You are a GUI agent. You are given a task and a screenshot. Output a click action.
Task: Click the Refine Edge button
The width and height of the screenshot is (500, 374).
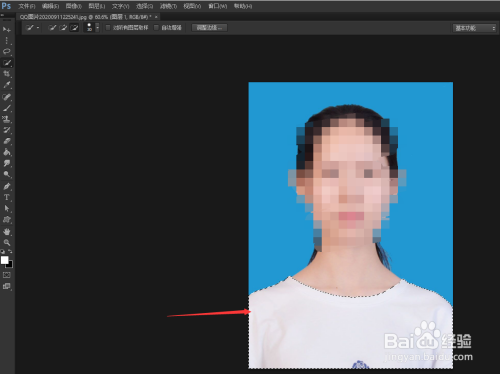tap(209, 28)
